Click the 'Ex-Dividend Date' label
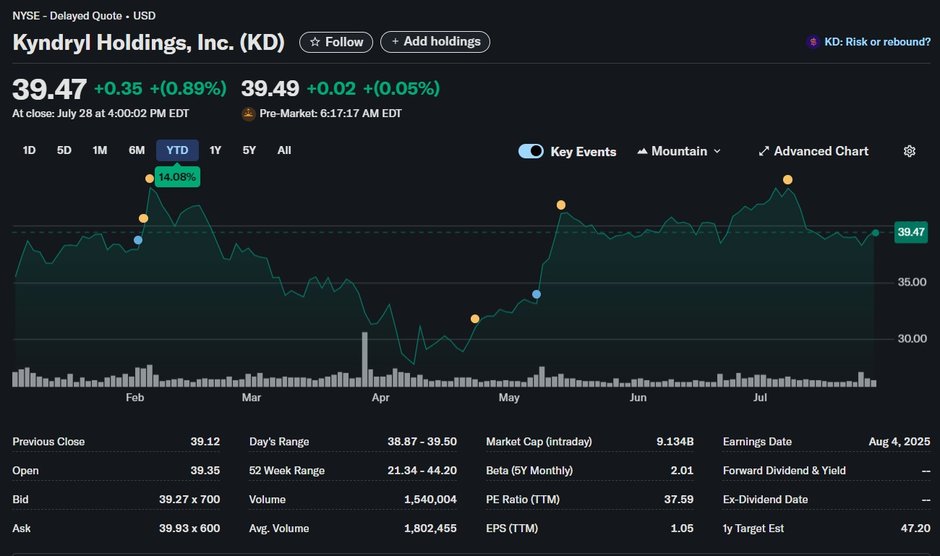Screen dimensions: 940x556 tap(766, 499)
